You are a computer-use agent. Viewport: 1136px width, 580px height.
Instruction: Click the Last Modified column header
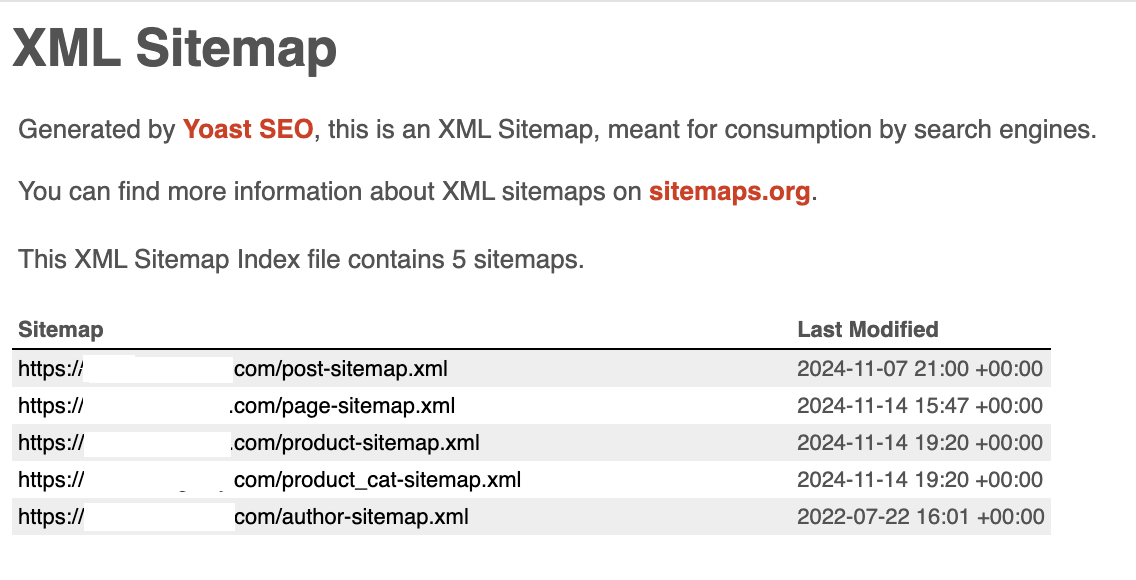pos(868,329)
